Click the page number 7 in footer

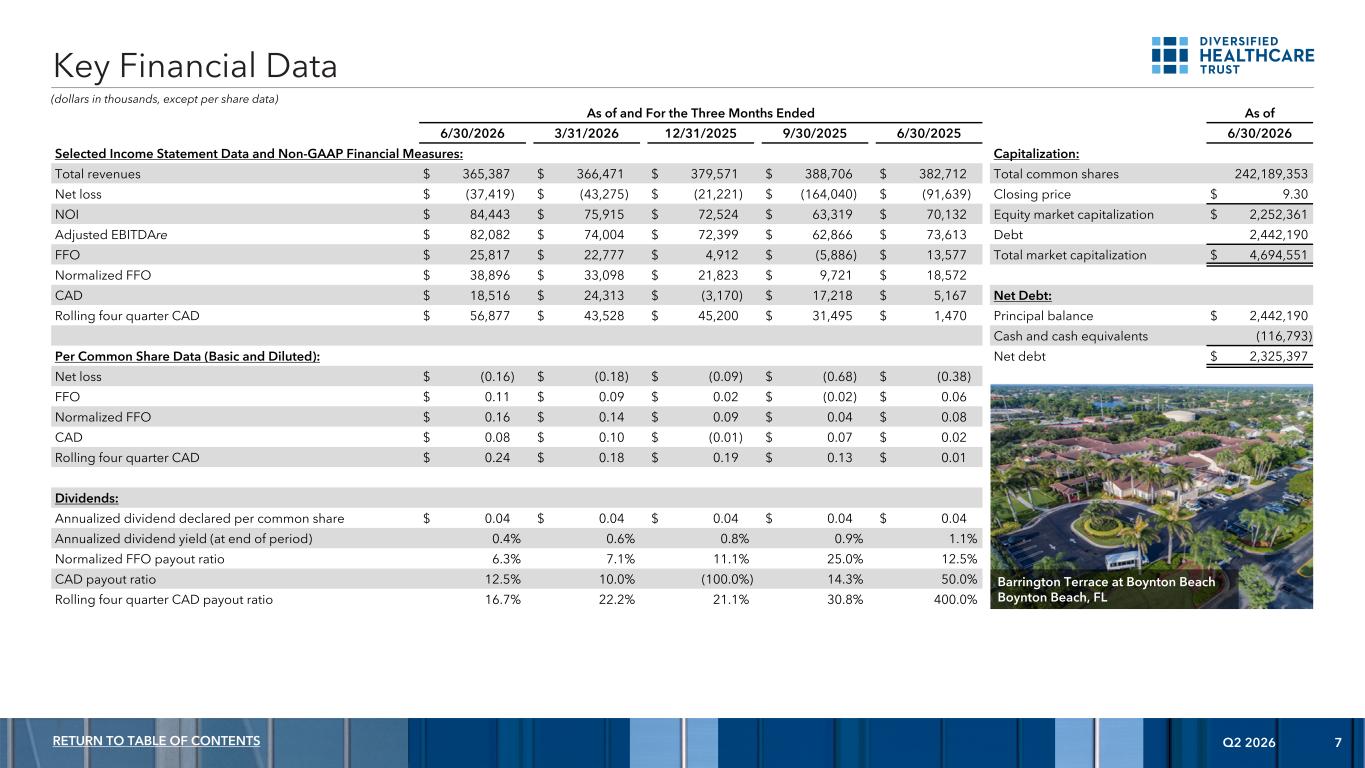1338,741
